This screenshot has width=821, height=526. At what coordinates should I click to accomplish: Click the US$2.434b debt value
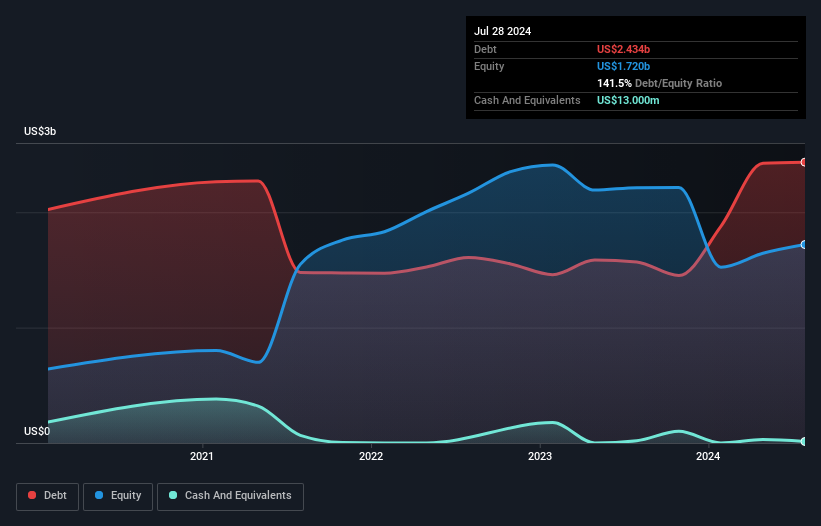pyautogui.click(x=624, y=49)
